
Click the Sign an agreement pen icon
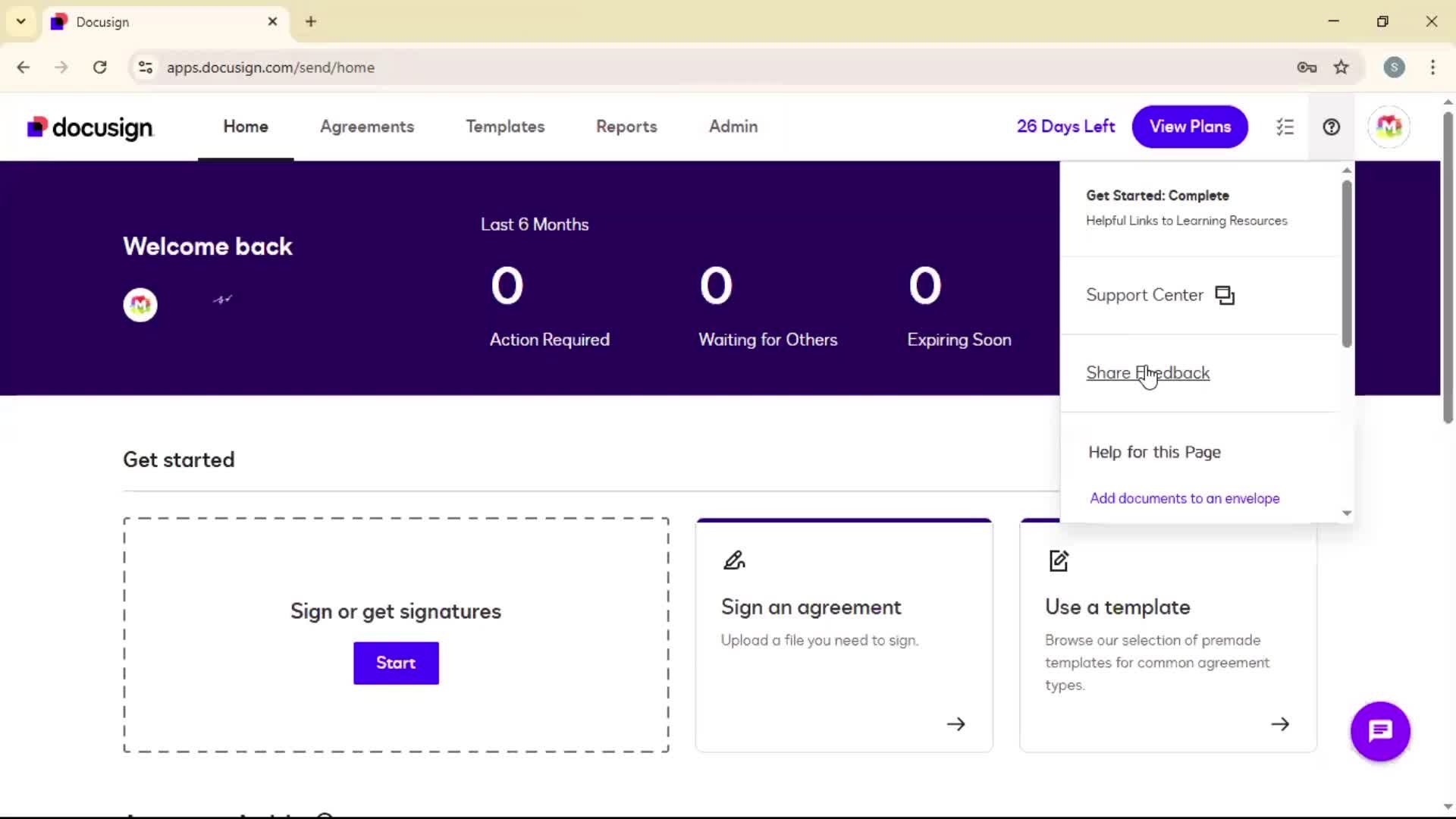(734, 560)
